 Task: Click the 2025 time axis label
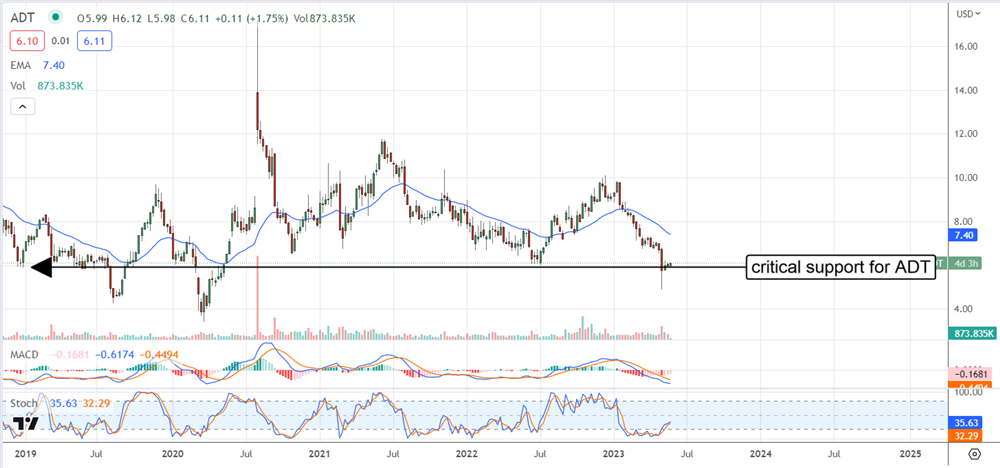[909, 454]
